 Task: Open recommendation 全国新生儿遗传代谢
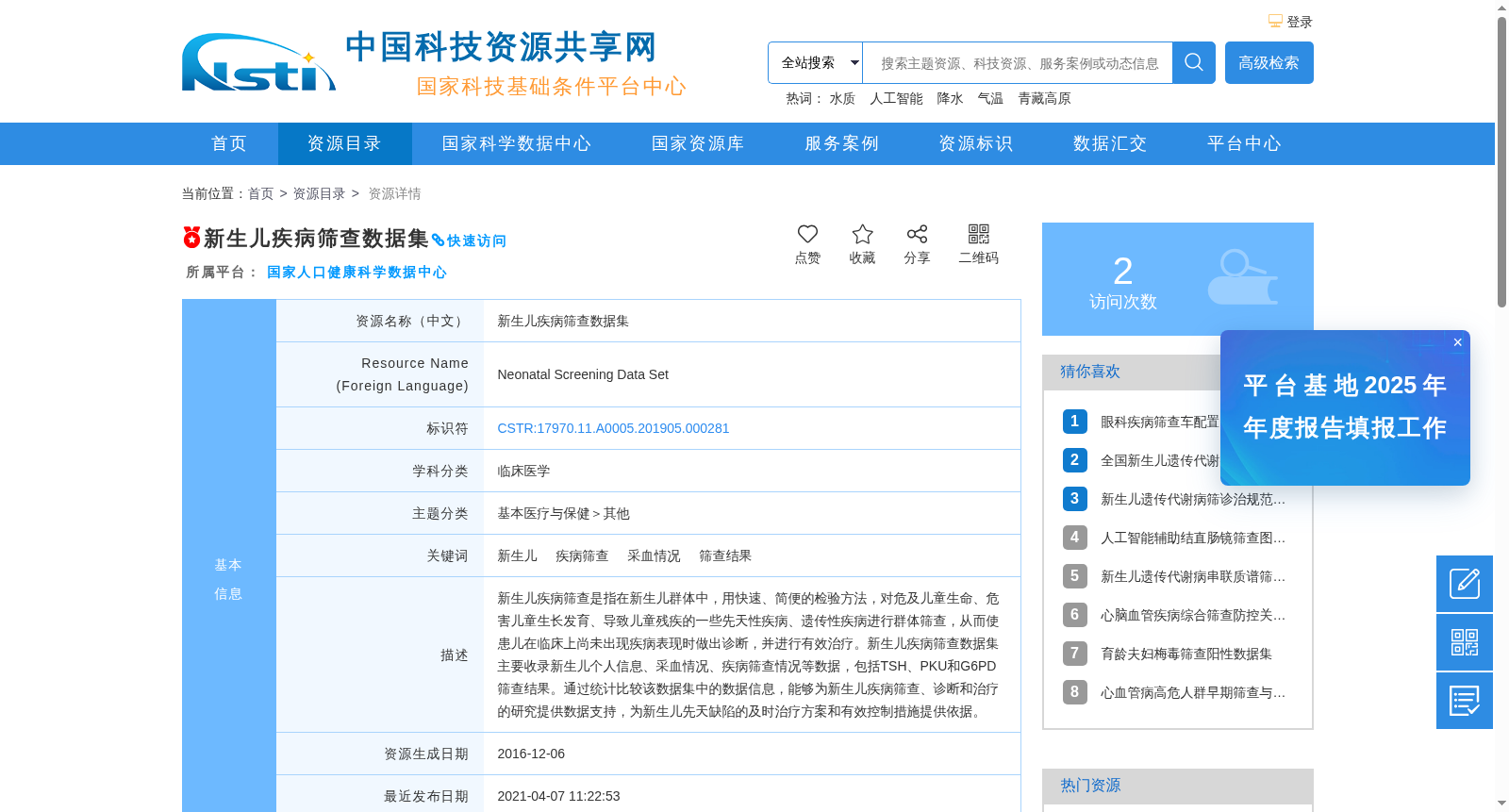click(1159, 460)
